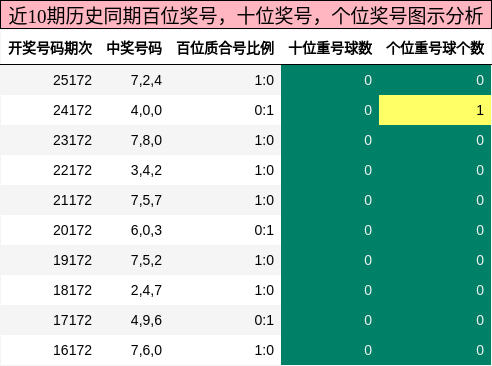The image size is (492, 366).
Task: Click 十位重号球数 value in row 16172
Action: point(368,350)
